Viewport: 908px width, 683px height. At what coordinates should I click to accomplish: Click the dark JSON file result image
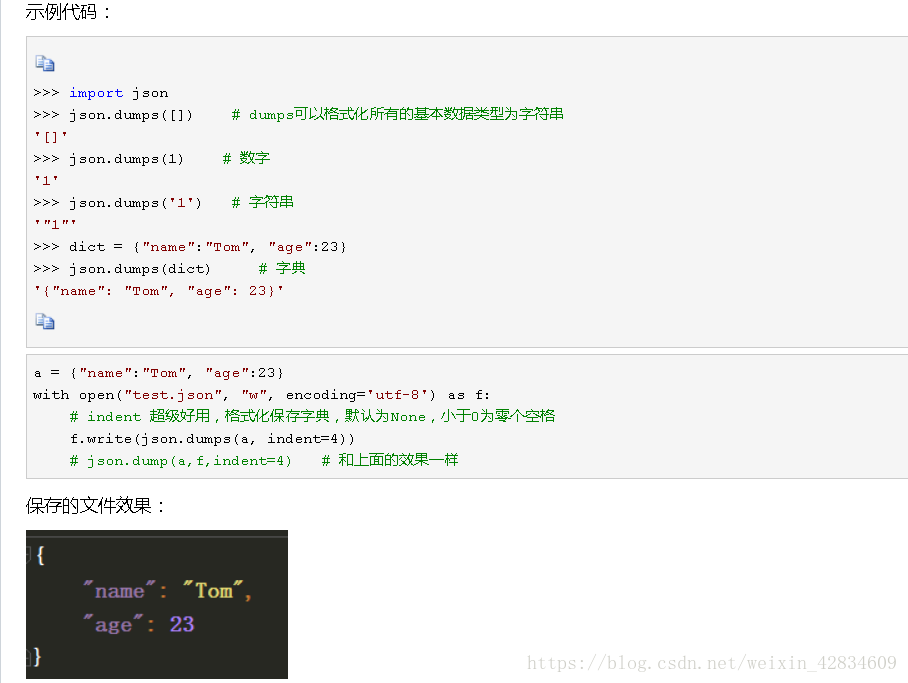[157, 604]
